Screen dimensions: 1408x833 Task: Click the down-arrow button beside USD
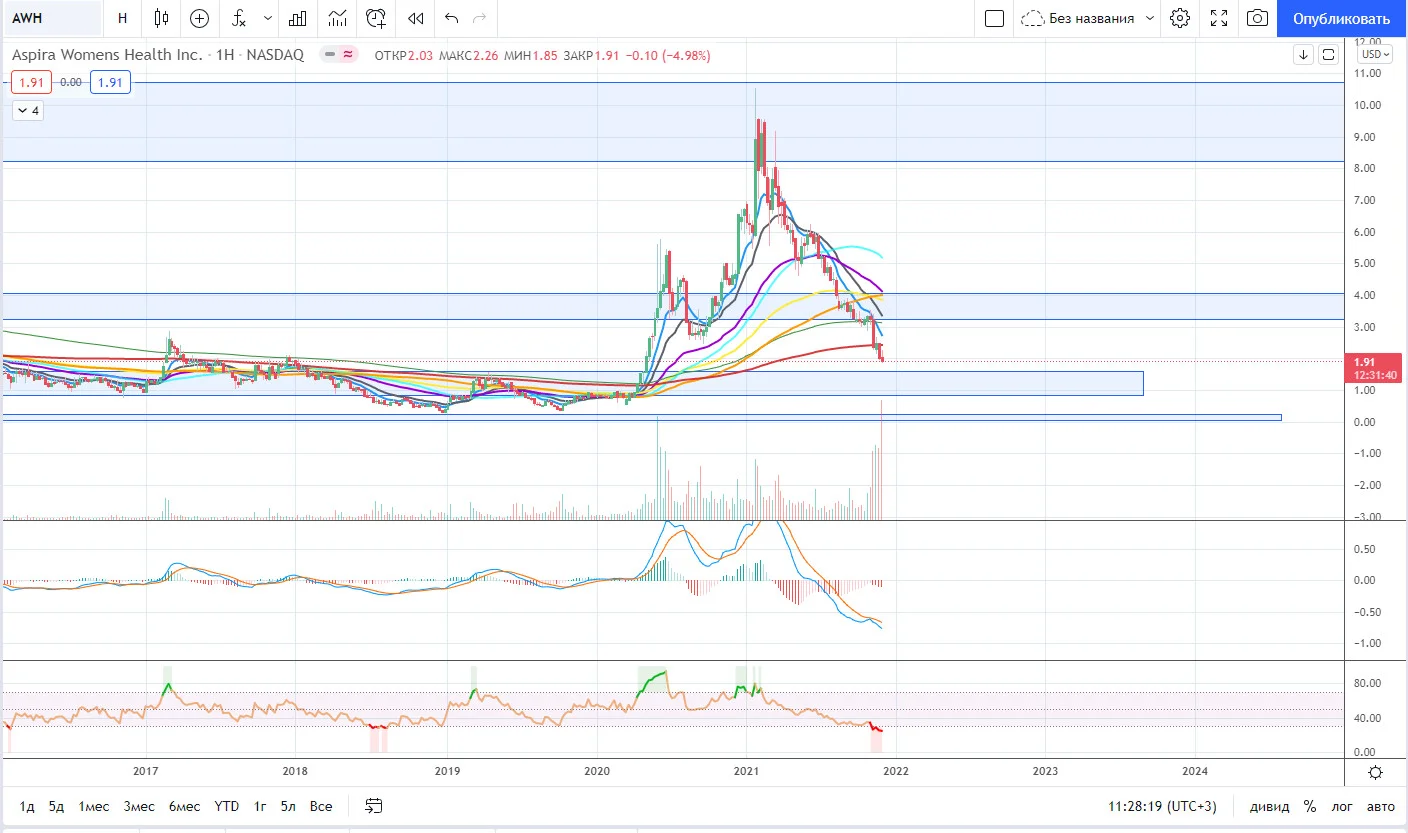click(1303, 55)
